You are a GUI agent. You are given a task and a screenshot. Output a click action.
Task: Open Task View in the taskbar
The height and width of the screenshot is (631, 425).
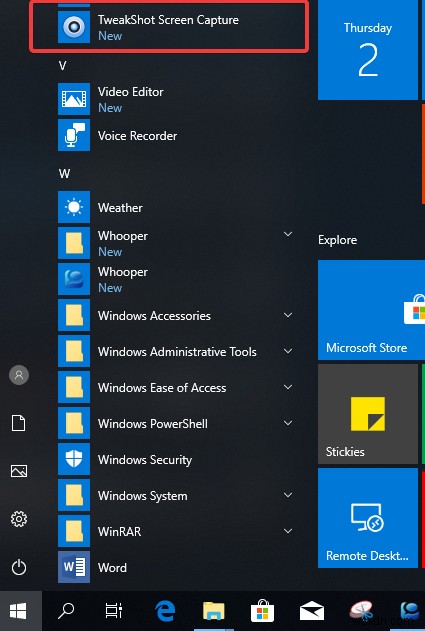point(114,611)
